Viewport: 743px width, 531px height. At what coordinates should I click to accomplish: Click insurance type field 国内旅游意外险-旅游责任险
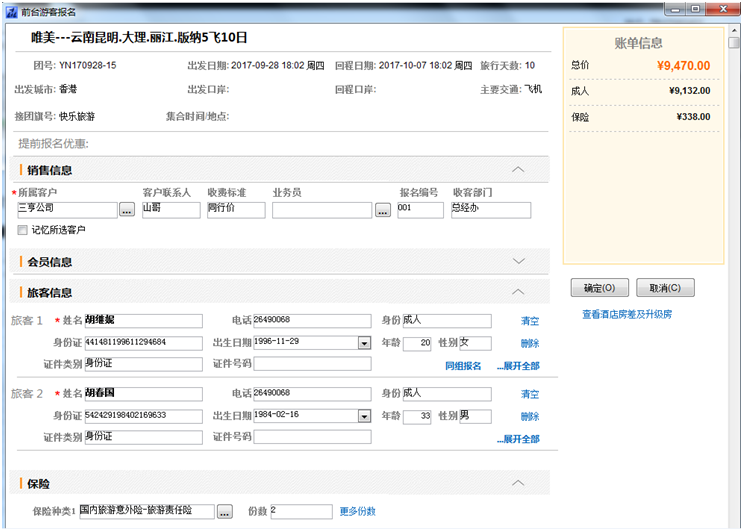(147, 512)
